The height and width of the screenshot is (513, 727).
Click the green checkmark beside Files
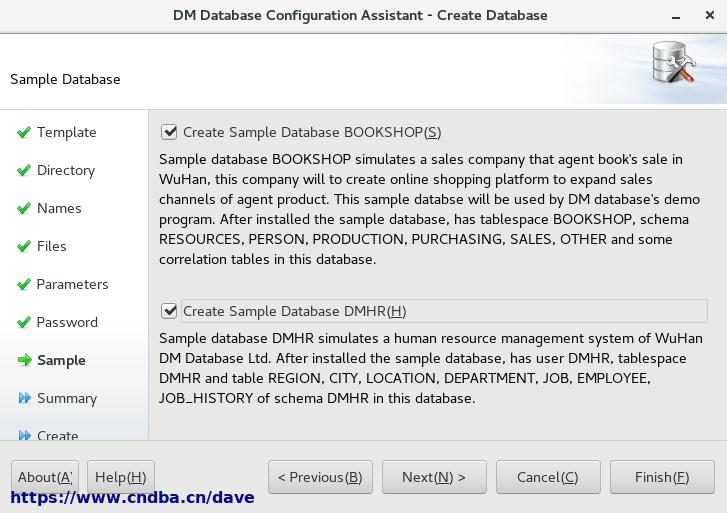point(24,246)
